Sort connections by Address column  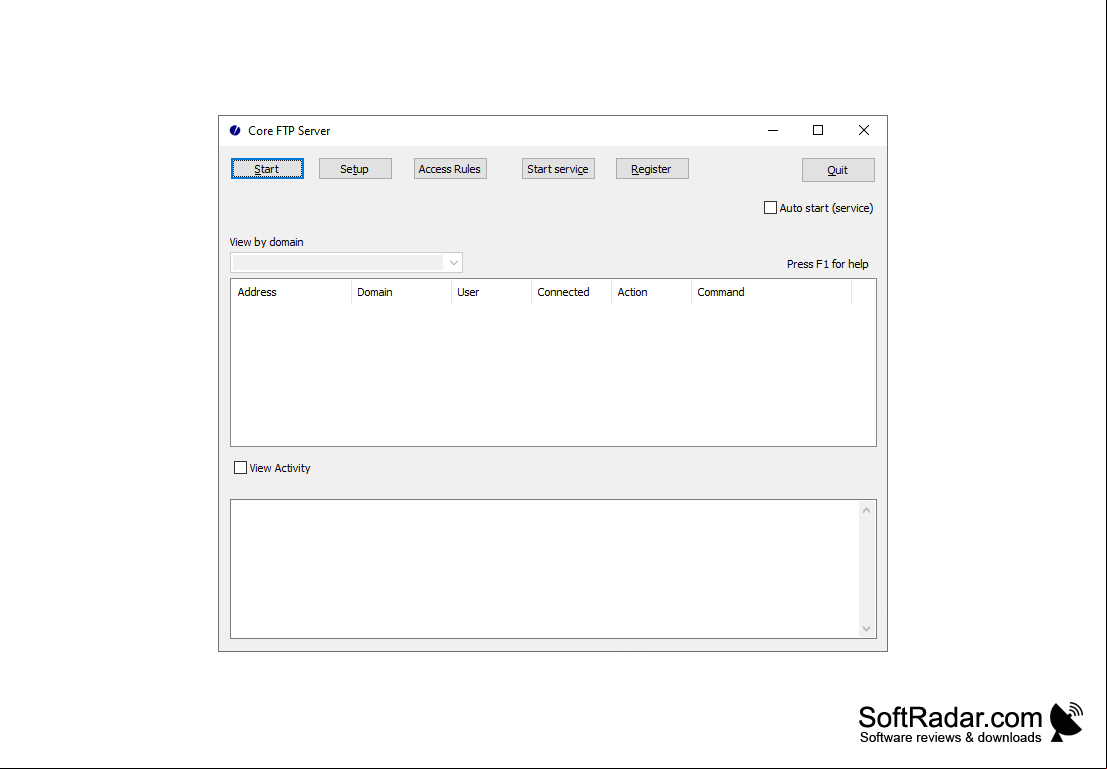pyautogui.click(x=291, y=292)
